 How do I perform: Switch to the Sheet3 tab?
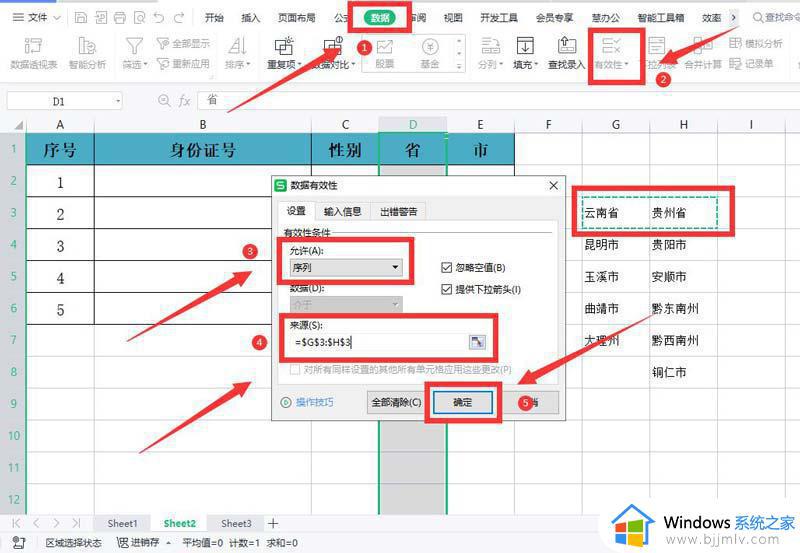236,523
